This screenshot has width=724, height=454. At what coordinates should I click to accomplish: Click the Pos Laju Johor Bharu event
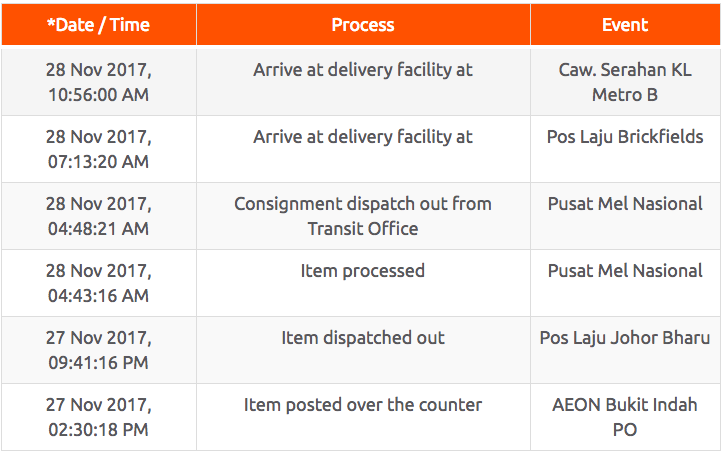point(625,338)
